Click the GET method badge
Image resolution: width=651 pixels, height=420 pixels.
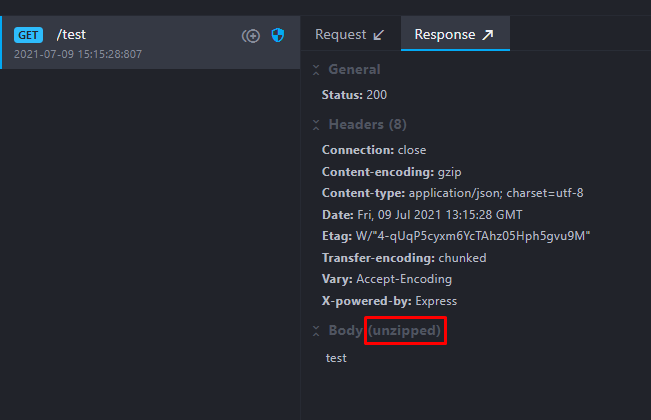(28, 35)
